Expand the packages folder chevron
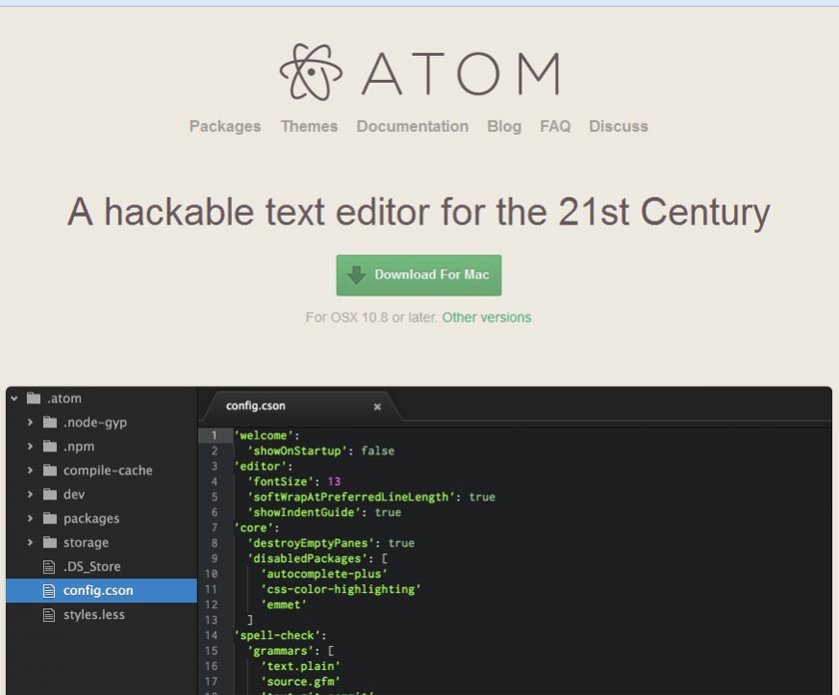The width and height of the screenshot is (839, 695). [x=30, y=518]
